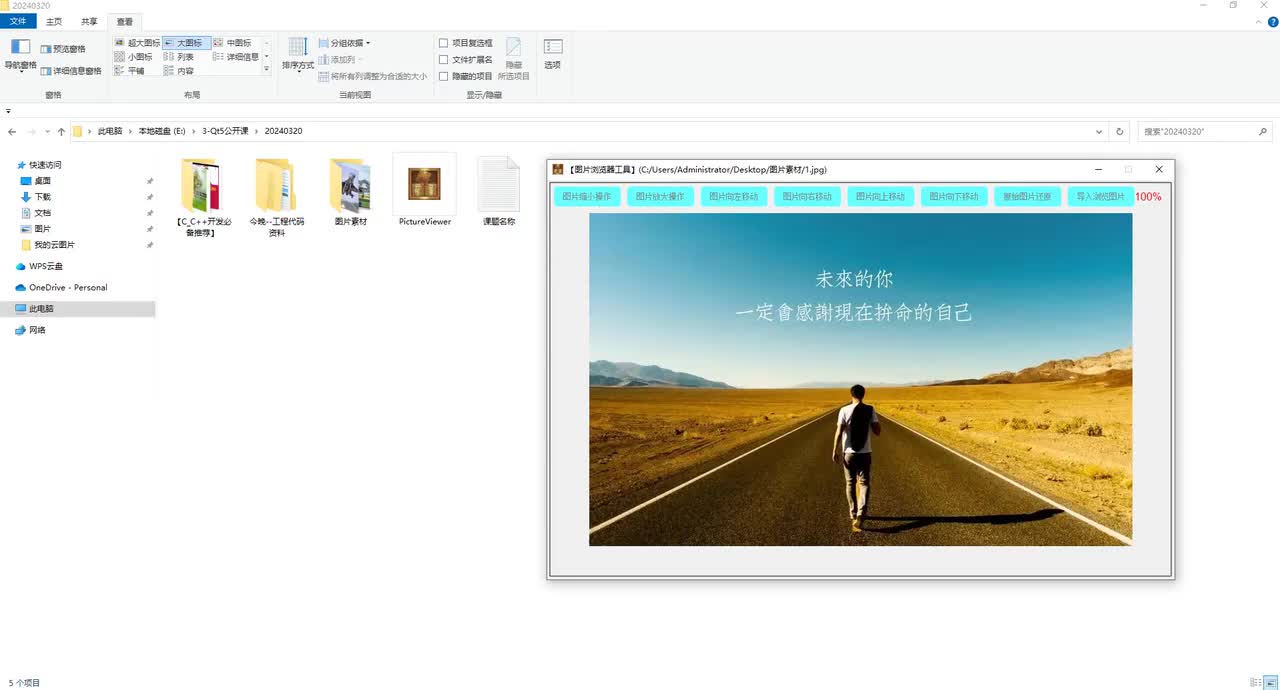Switch to the Share (共享) tab
The image size is (1280, 690).
point(89,21)
